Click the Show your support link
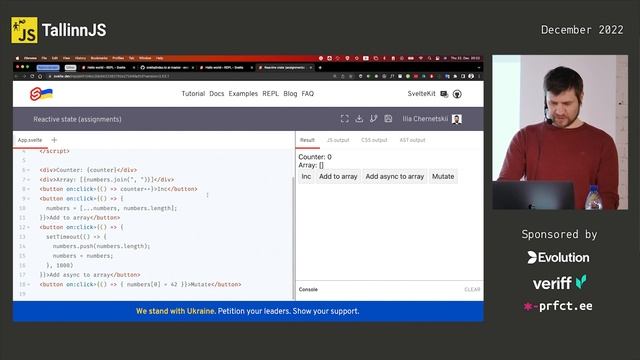 pyautogui.click(x=326, y=311)
